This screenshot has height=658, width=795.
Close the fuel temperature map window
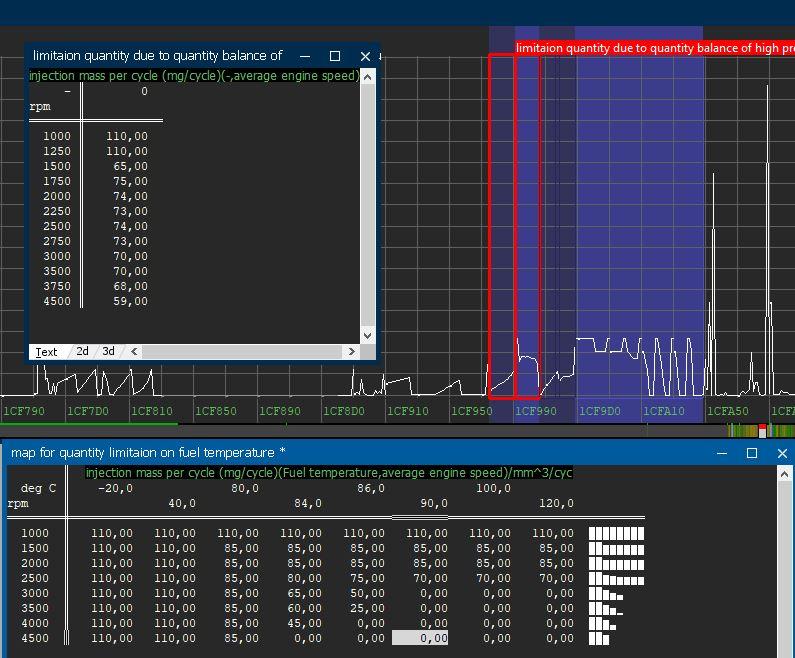pyautogui.click(x=782, y=453)
